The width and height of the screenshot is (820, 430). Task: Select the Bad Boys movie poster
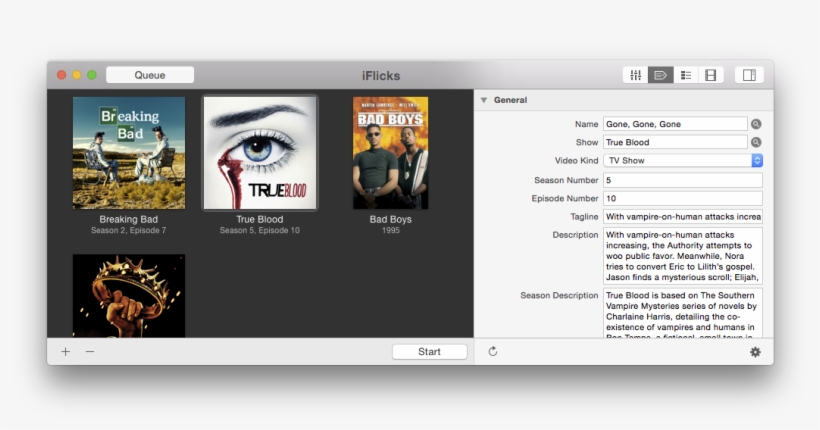pos(390,152)
